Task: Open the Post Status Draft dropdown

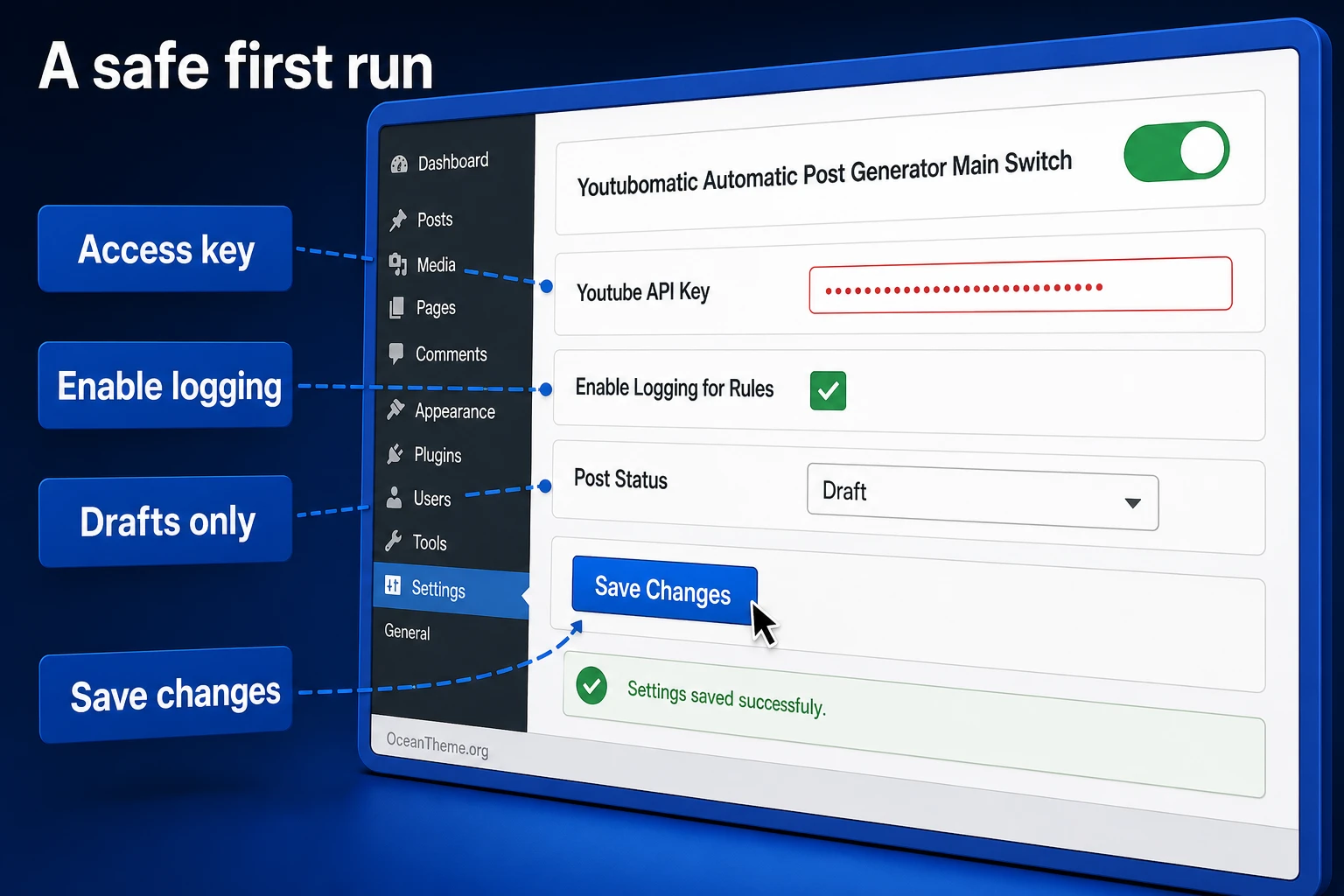Action: [983, 496]
